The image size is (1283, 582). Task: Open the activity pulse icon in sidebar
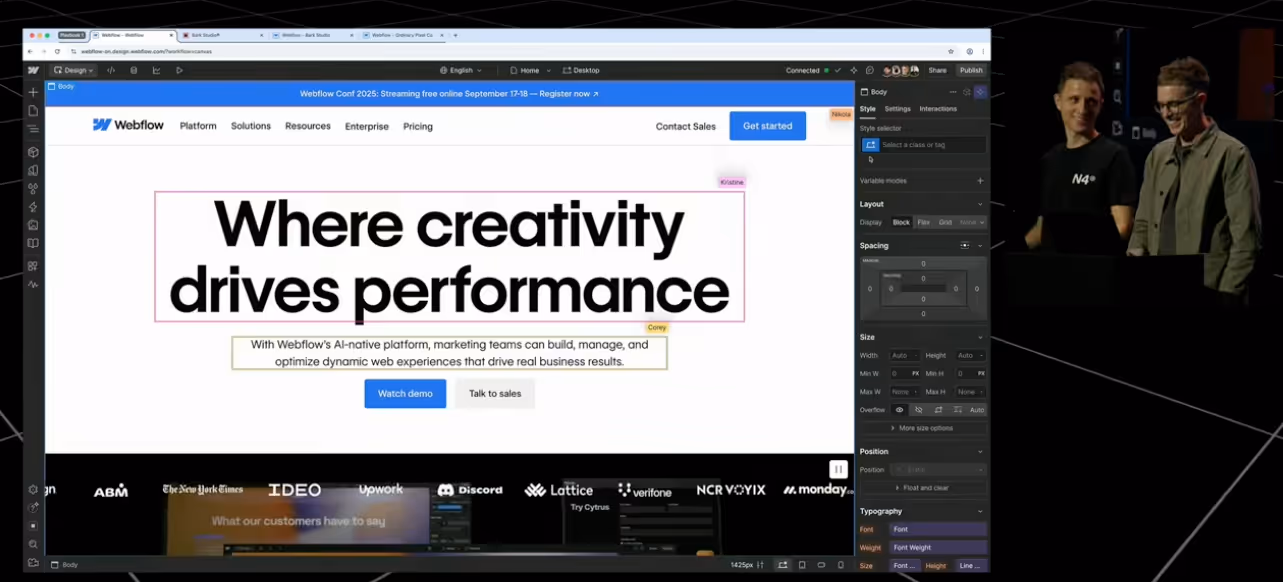33,284
